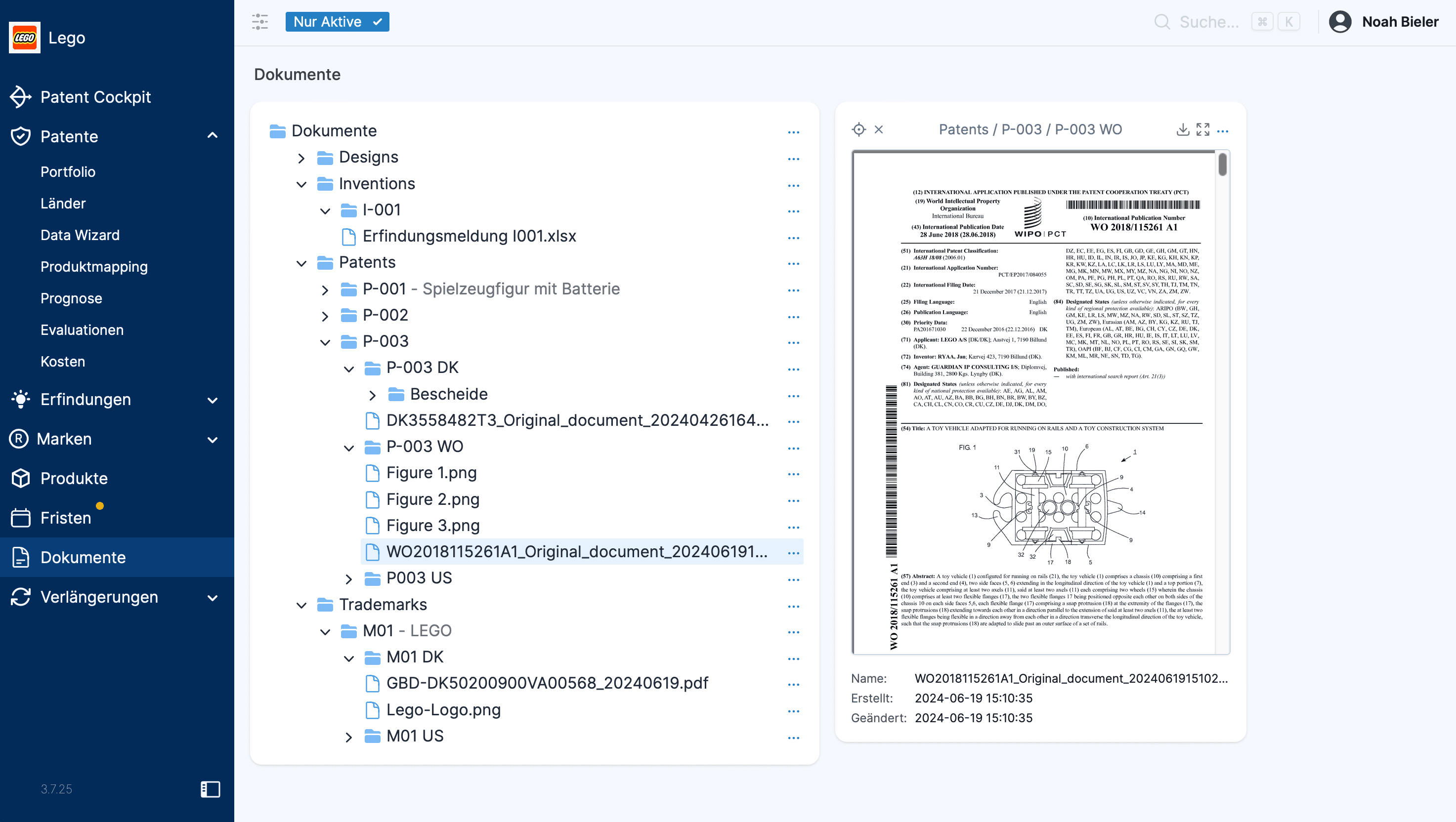1456x822 pixels.
Task: Open the Portfolio menu entry
Action: pyautogui.click(x=68, y=172)
